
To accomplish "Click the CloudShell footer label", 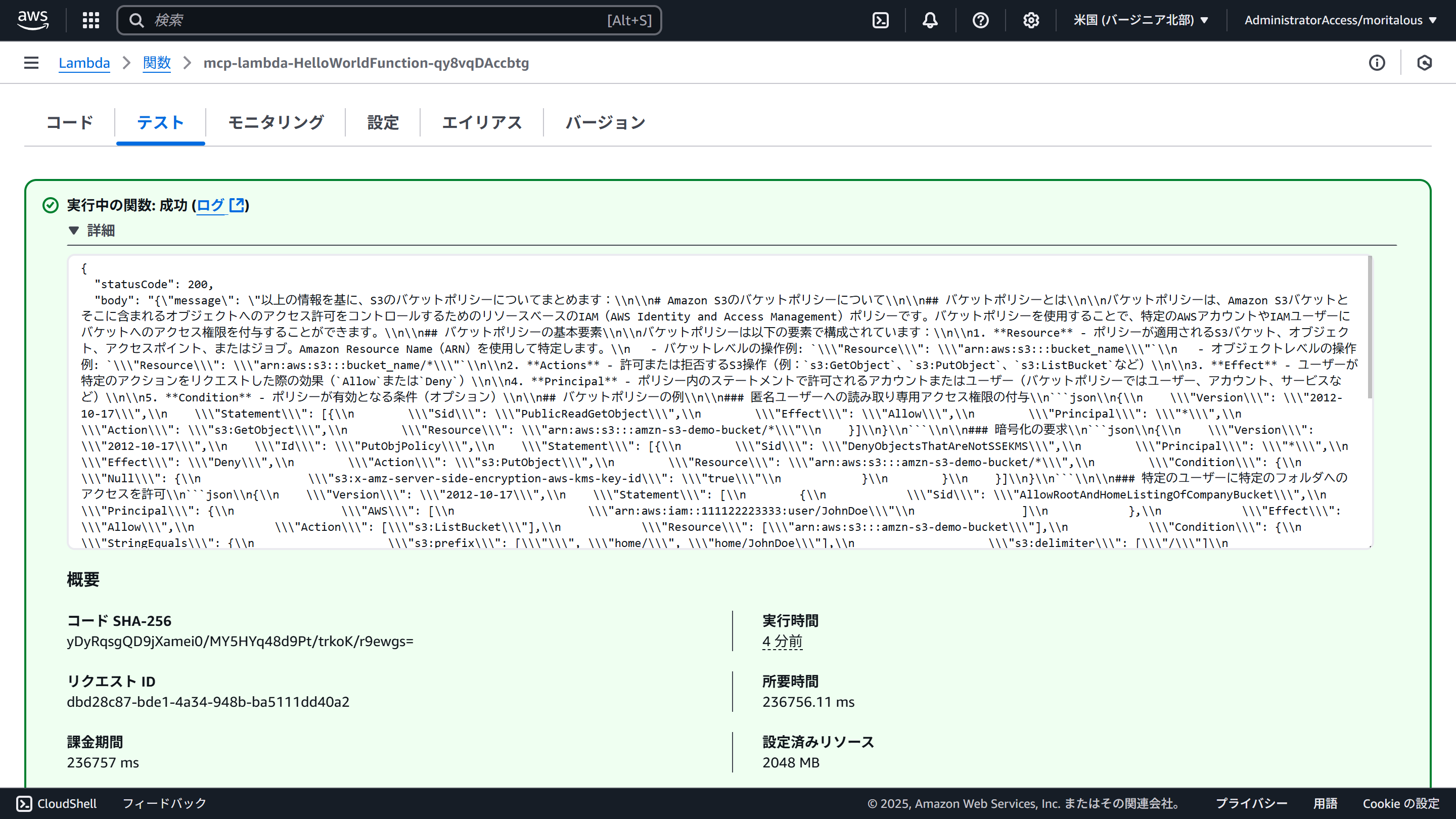I will (67, 803).
